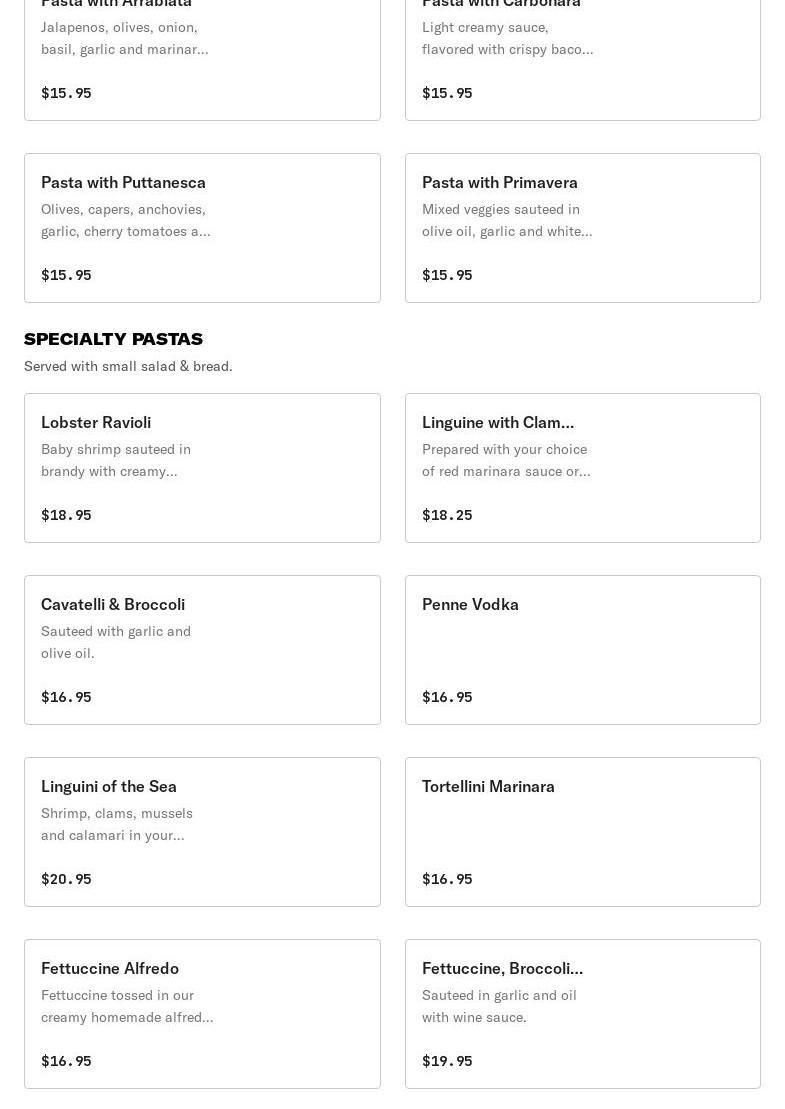
Task: Choose Linguine with Clam pasta
Action: (582, 467)
